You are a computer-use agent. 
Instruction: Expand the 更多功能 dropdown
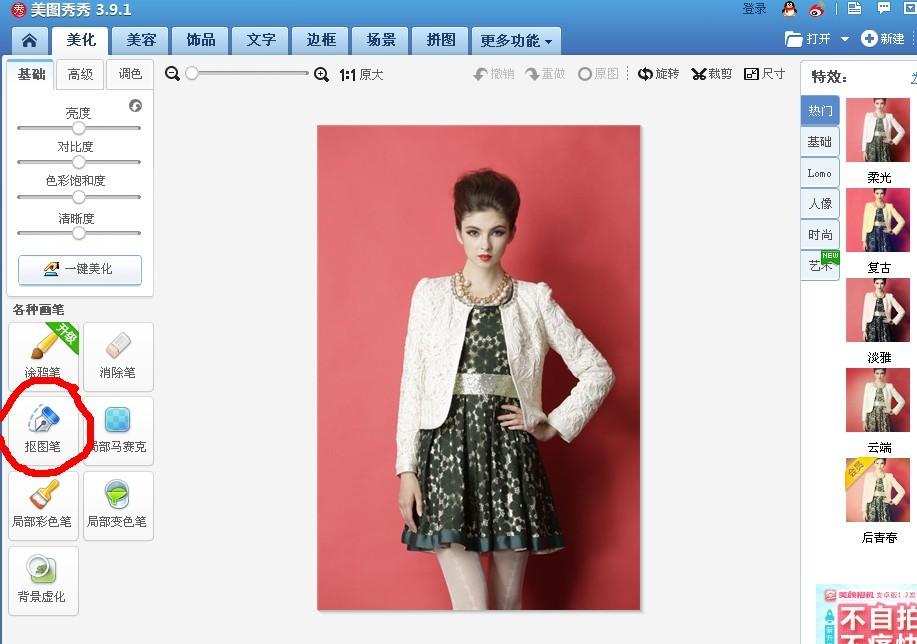pos(516,41)
